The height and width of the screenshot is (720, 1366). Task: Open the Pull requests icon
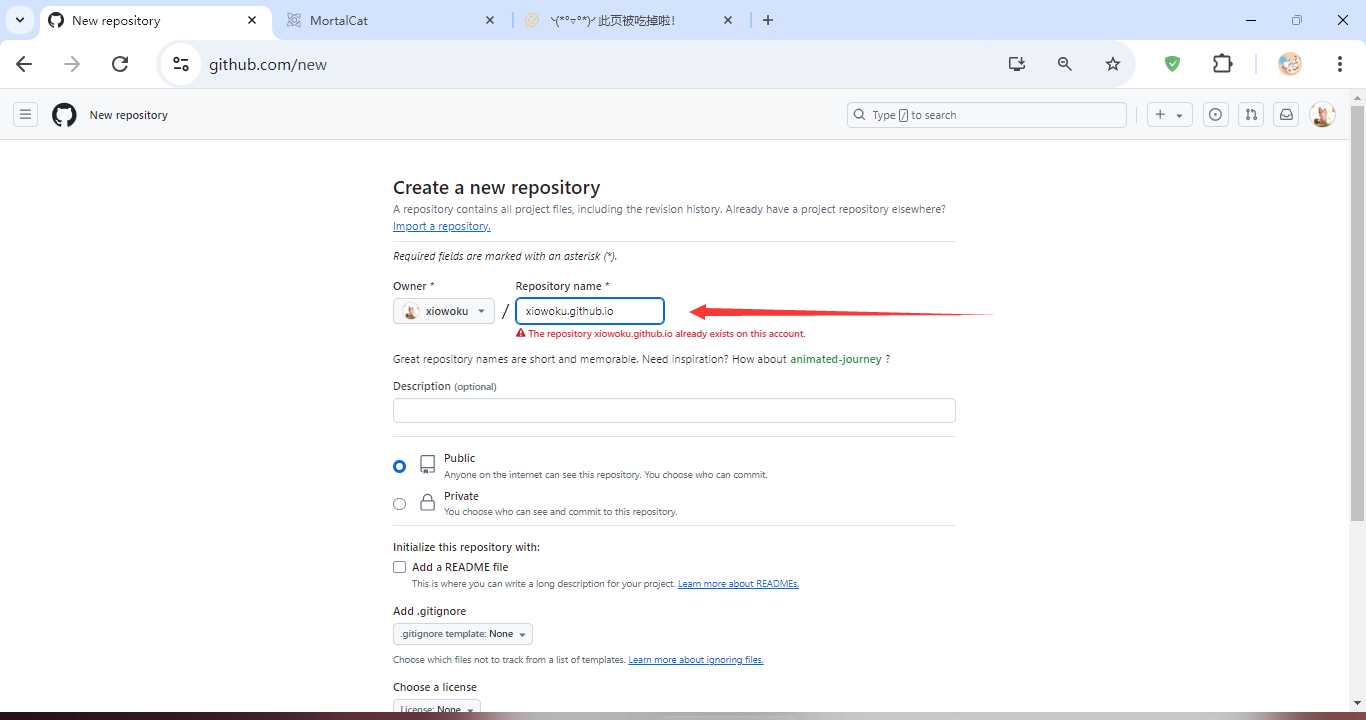pyautogui.click(x=1251, y=115)
